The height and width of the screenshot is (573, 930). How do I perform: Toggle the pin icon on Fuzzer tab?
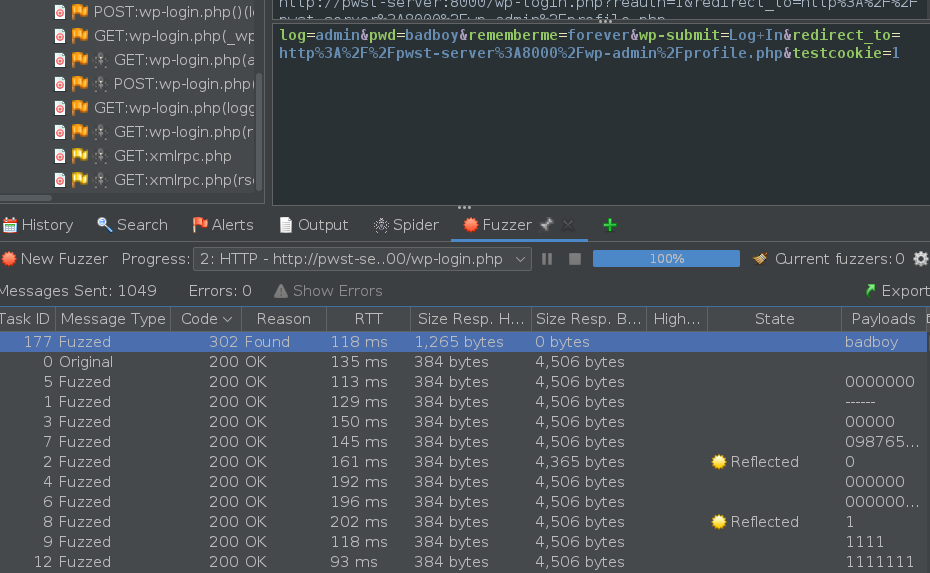546,225
